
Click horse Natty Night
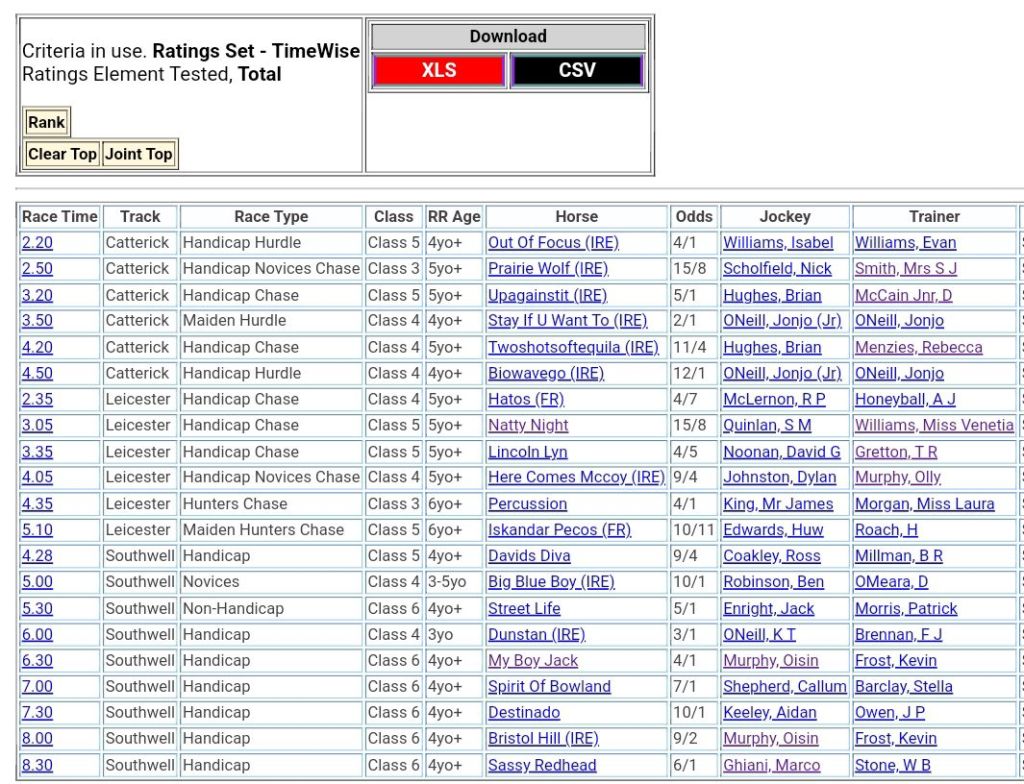[528, 425]
